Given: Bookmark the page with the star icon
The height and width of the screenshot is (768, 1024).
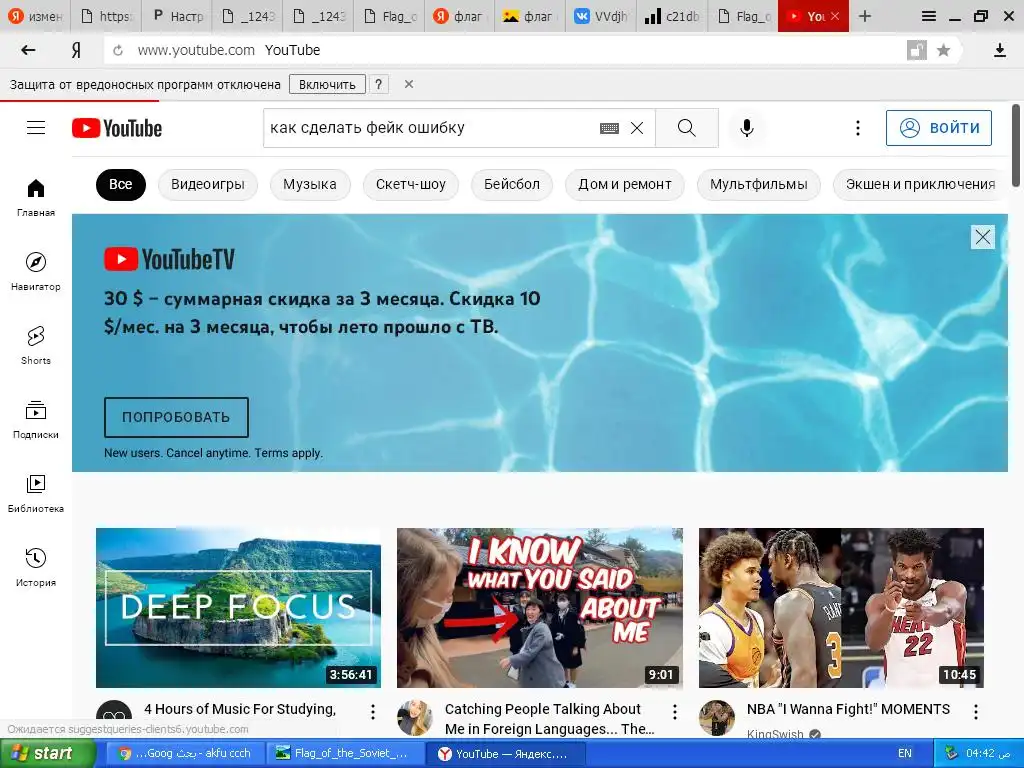Looking at the screenshot, I should click(943, 50).
